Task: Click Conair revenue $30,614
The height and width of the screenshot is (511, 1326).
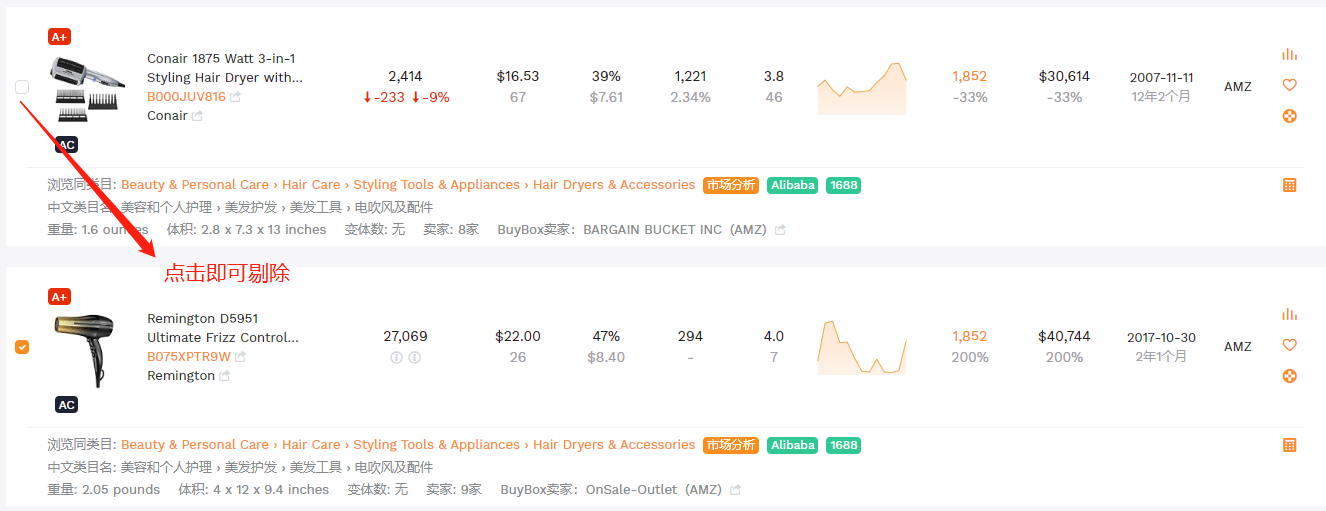Action: [x=1064, y=76]
